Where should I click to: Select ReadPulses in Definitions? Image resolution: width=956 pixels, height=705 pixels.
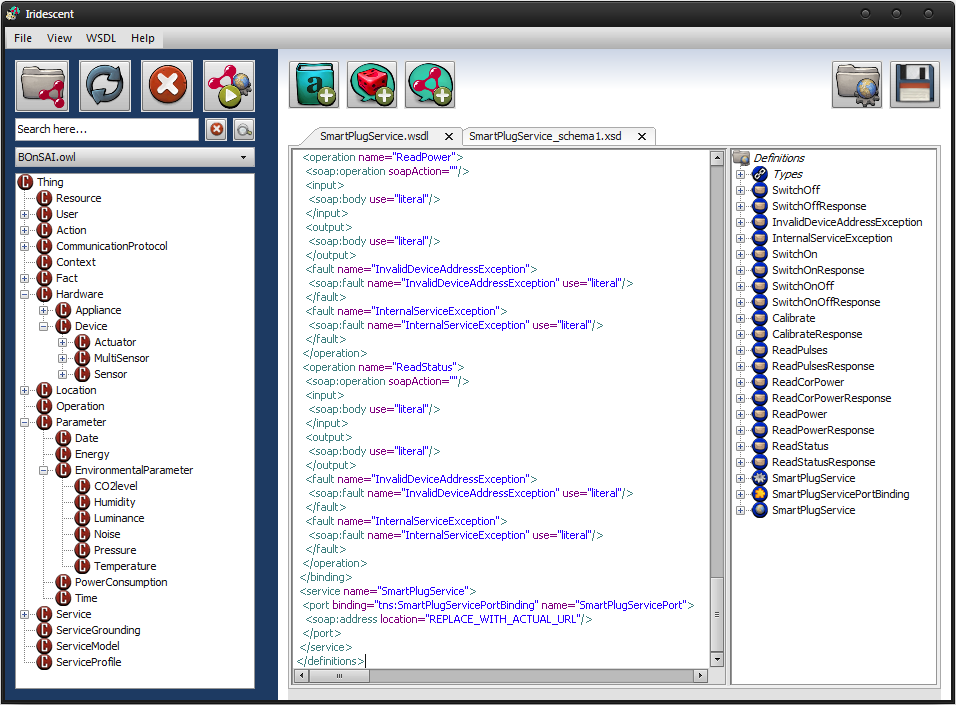(799, 350)
